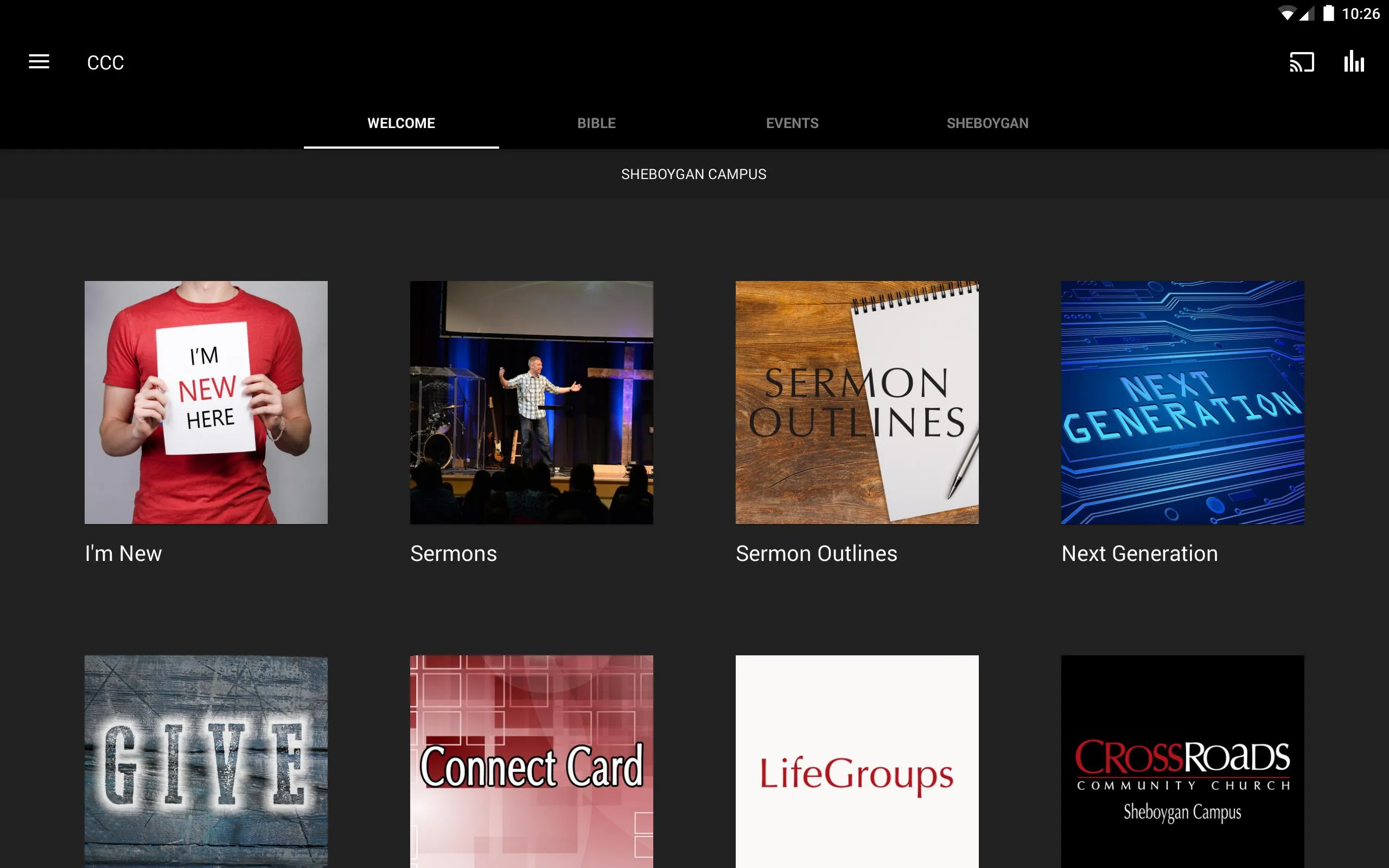Image resolution: width=1389 pixels, height=868 pixels.
Task: Switch to the BIBLE tab
Action: click(x=596, y=123)
